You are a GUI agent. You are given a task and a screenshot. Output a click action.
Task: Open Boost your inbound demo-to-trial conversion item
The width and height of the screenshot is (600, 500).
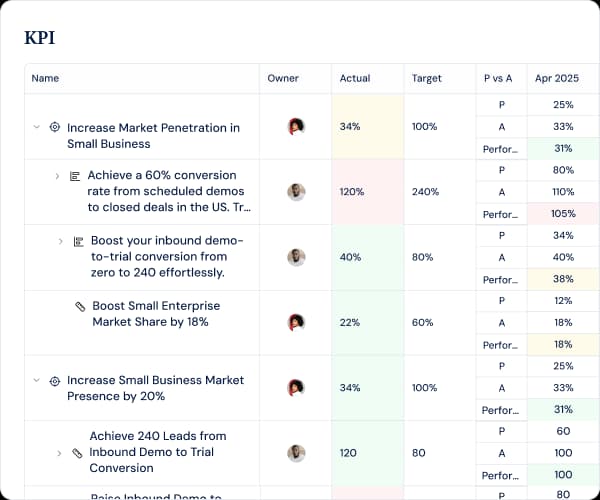click(167, 257)
